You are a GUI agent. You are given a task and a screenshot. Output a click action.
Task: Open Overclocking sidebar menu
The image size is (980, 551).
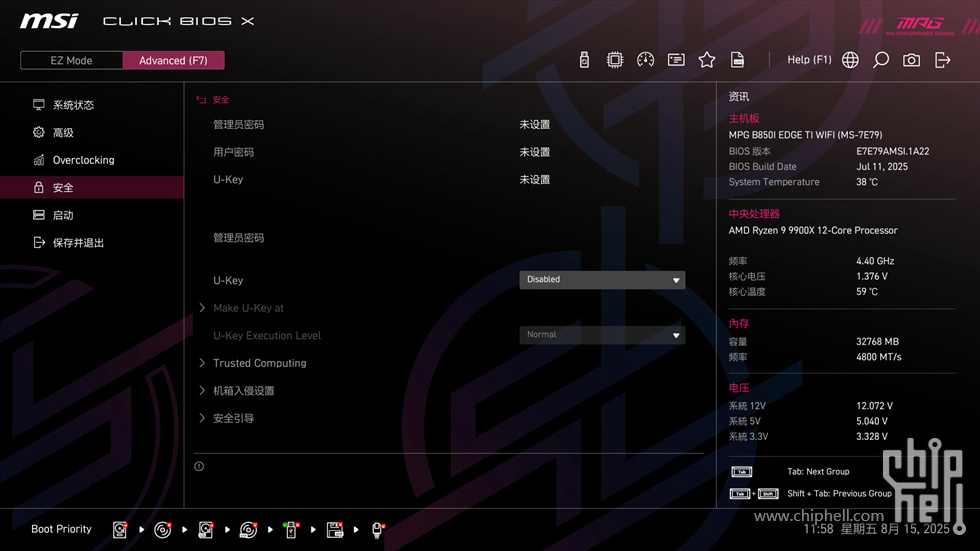pyautogui.click(x=91, y=160)
